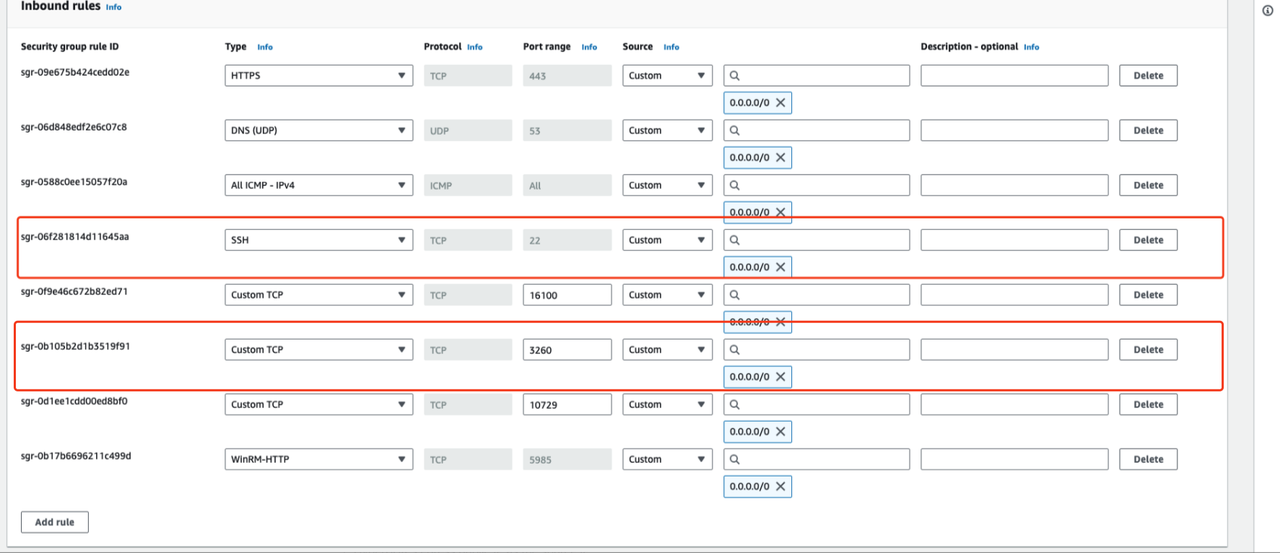Edit the port range field showing 3260

click(567, 350)
